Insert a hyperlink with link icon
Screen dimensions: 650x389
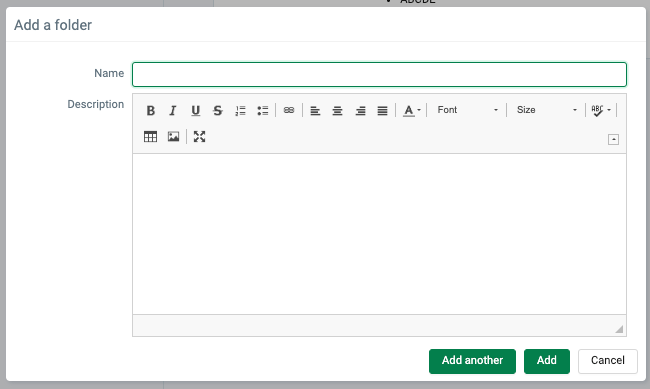[x=289, y=110]
